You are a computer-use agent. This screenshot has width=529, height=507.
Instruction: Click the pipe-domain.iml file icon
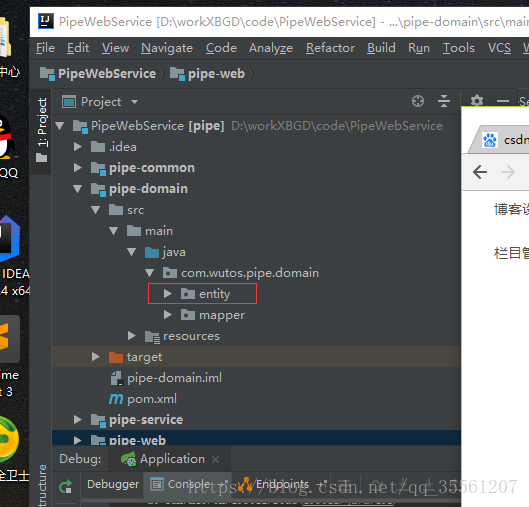coord(117,378)
